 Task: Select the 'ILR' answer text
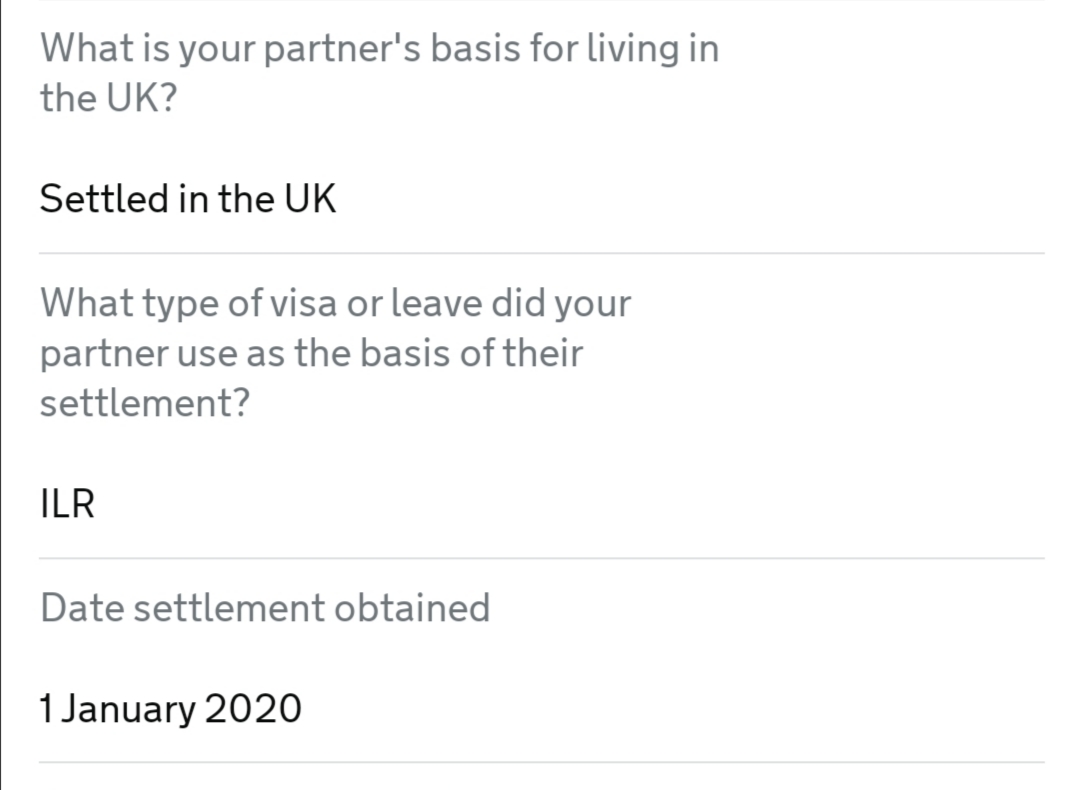[67, 504]
